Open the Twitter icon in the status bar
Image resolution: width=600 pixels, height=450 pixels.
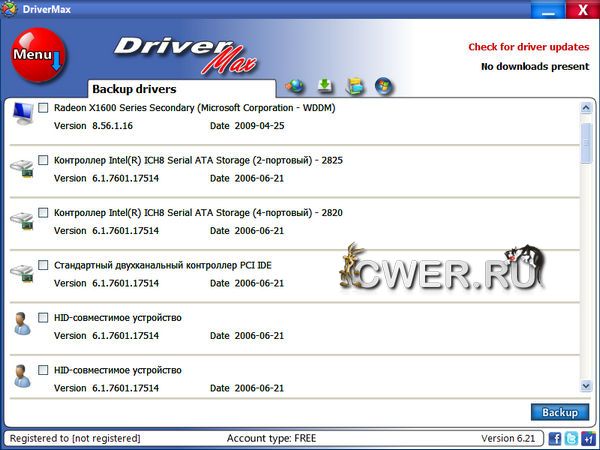click(x=571, y=438)
